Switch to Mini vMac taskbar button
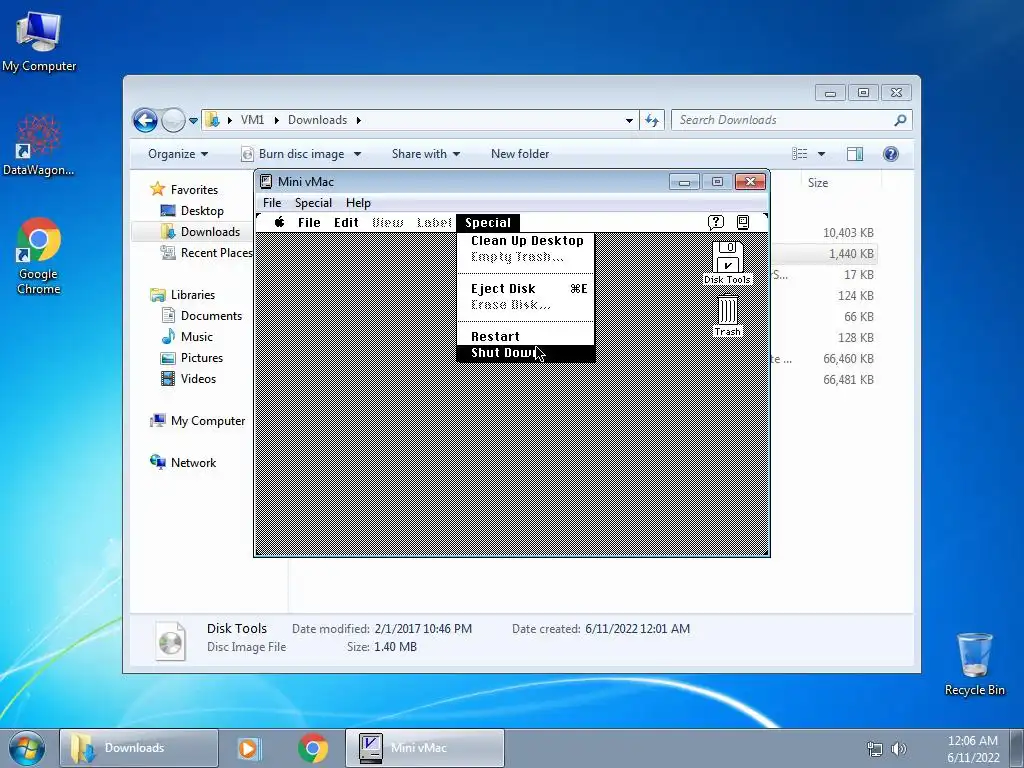 (424, 748)
